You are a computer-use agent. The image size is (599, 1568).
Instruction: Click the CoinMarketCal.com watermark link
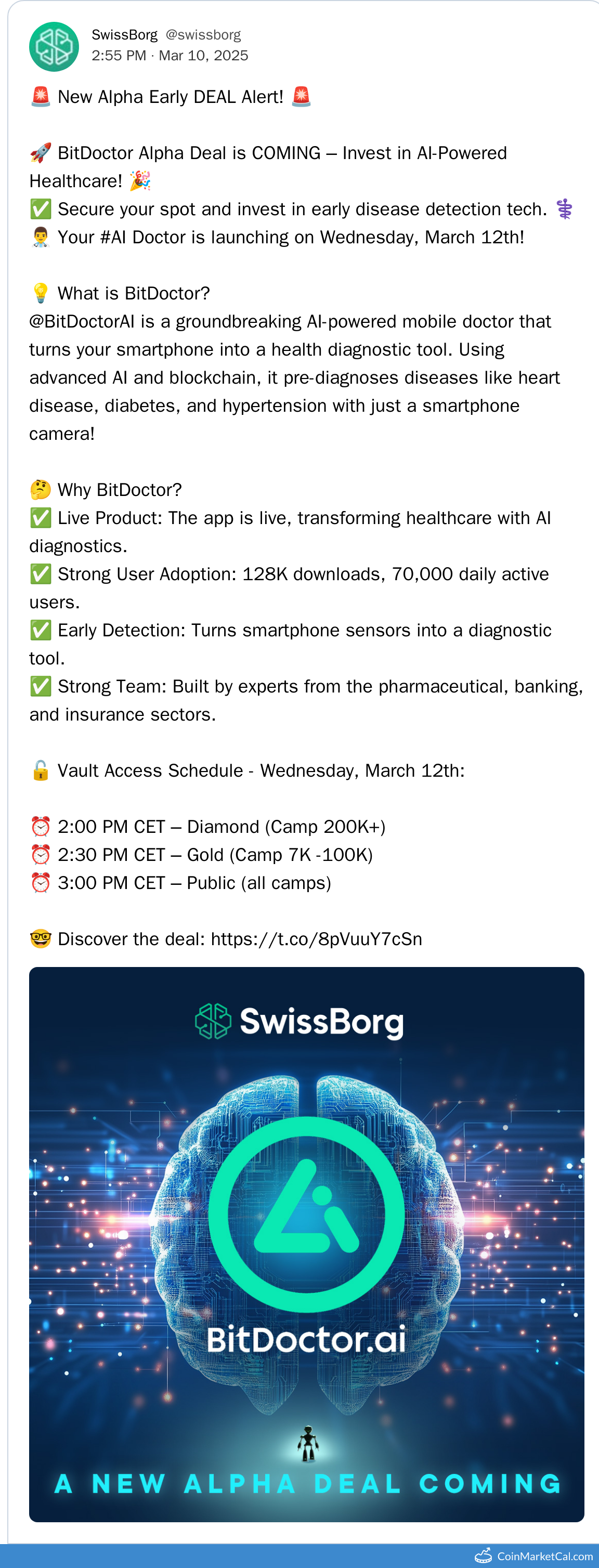click(x=536, y=1557)
